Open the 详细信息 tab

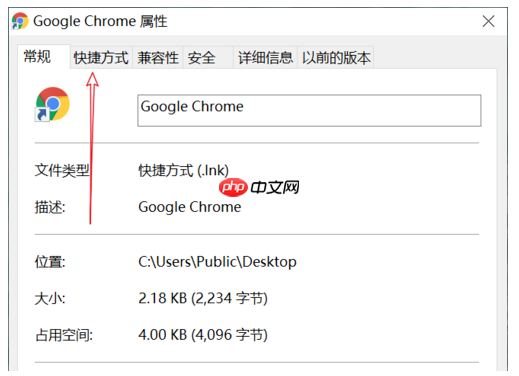(x=265, y=58)
